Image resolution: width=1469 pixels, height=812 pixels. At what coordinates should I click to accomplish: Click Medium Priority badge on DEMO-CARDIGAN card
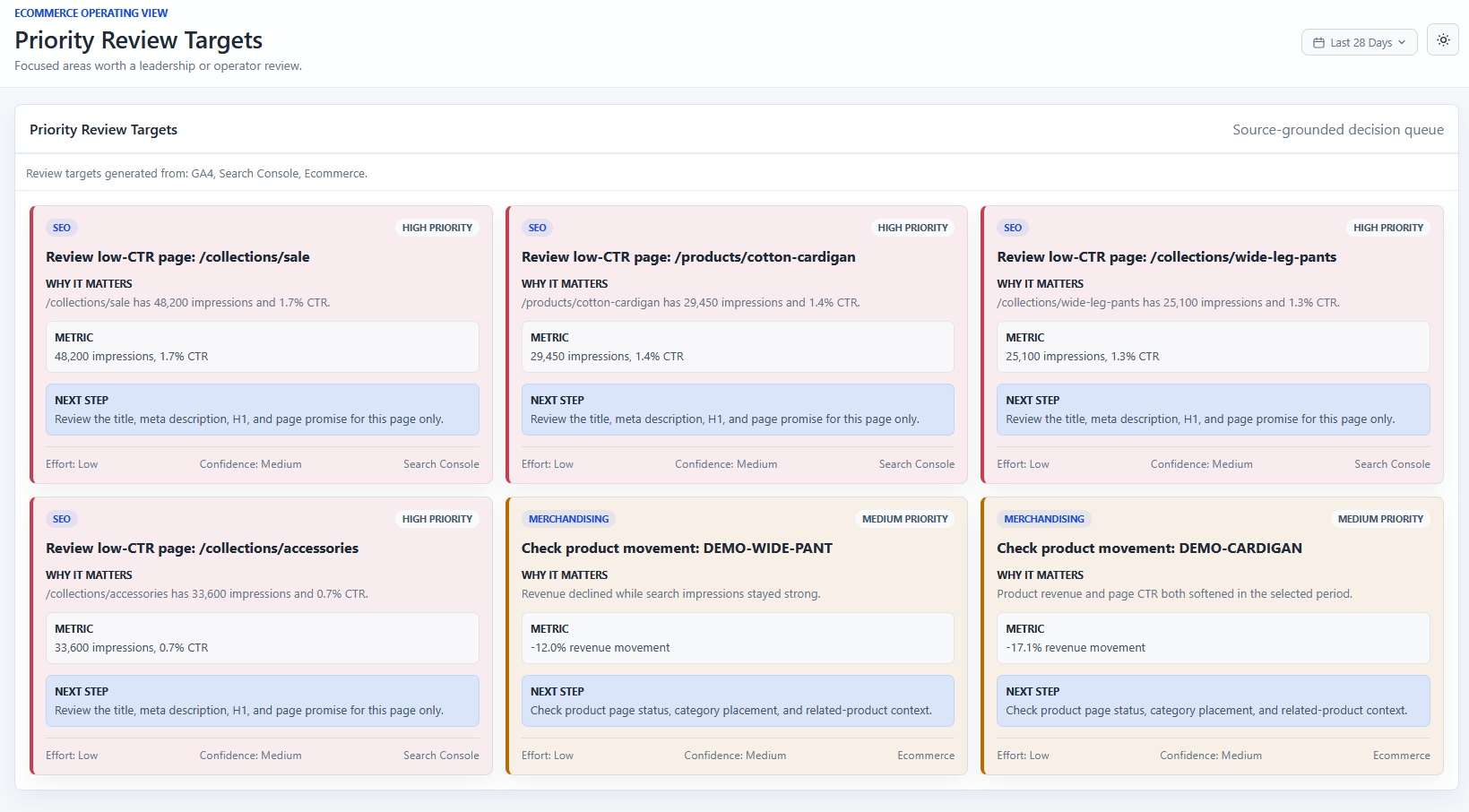click(1380, 519)
